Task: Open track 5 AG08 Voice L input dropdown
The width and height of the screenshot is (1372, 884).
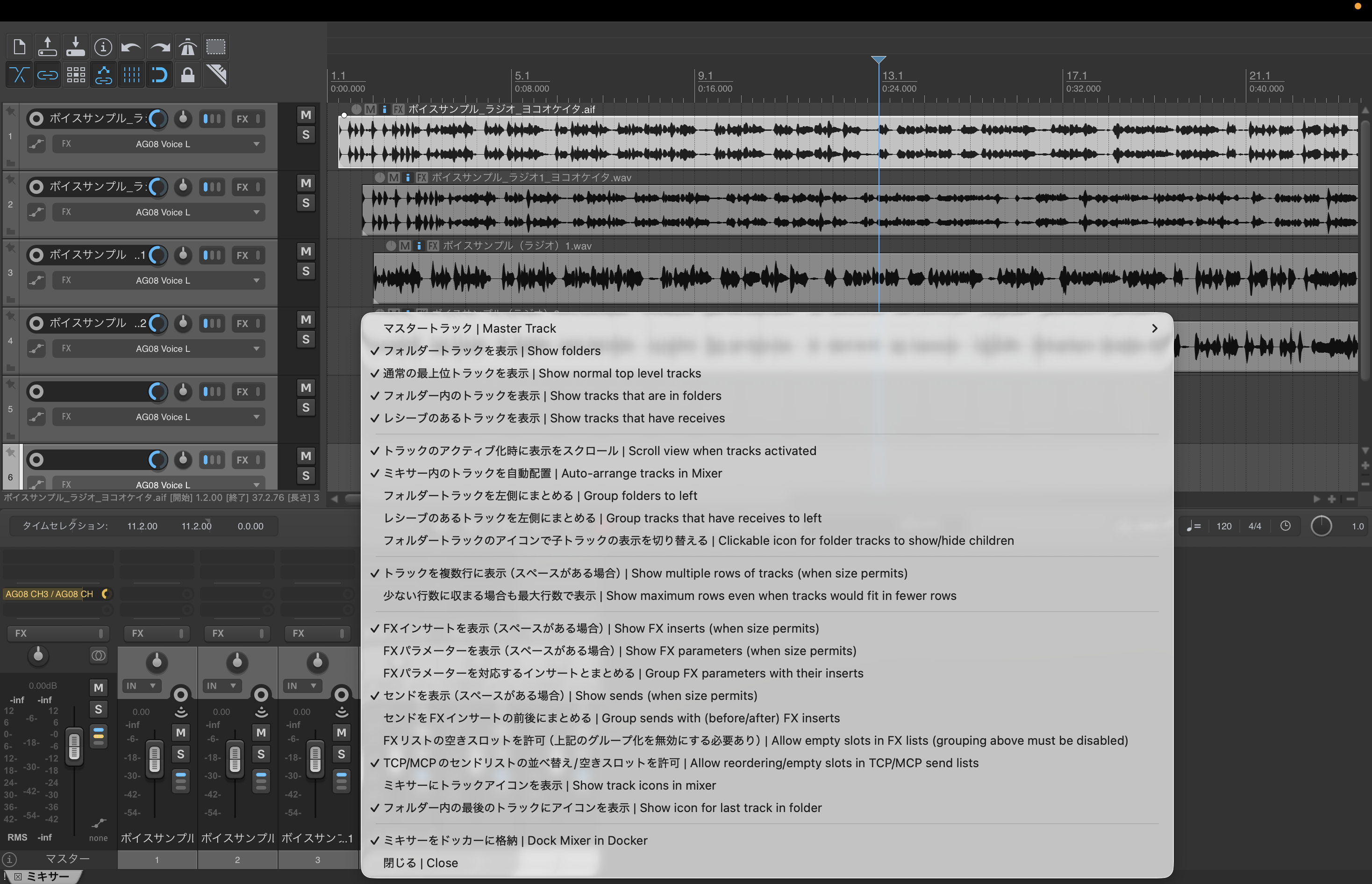Action: (x=159, y=417)
